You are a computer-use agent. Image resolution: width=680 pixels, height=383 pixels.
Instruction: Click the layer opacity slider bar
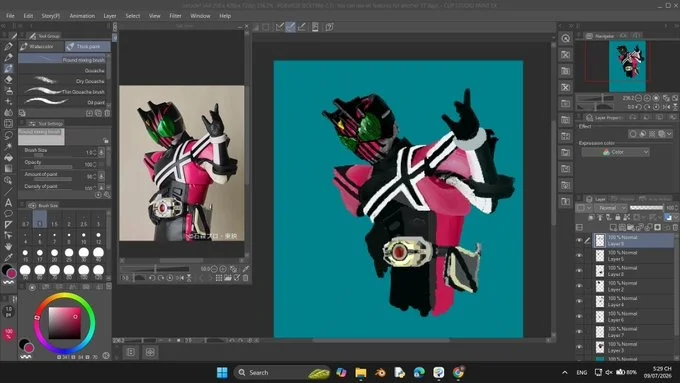tap(646, 208)
